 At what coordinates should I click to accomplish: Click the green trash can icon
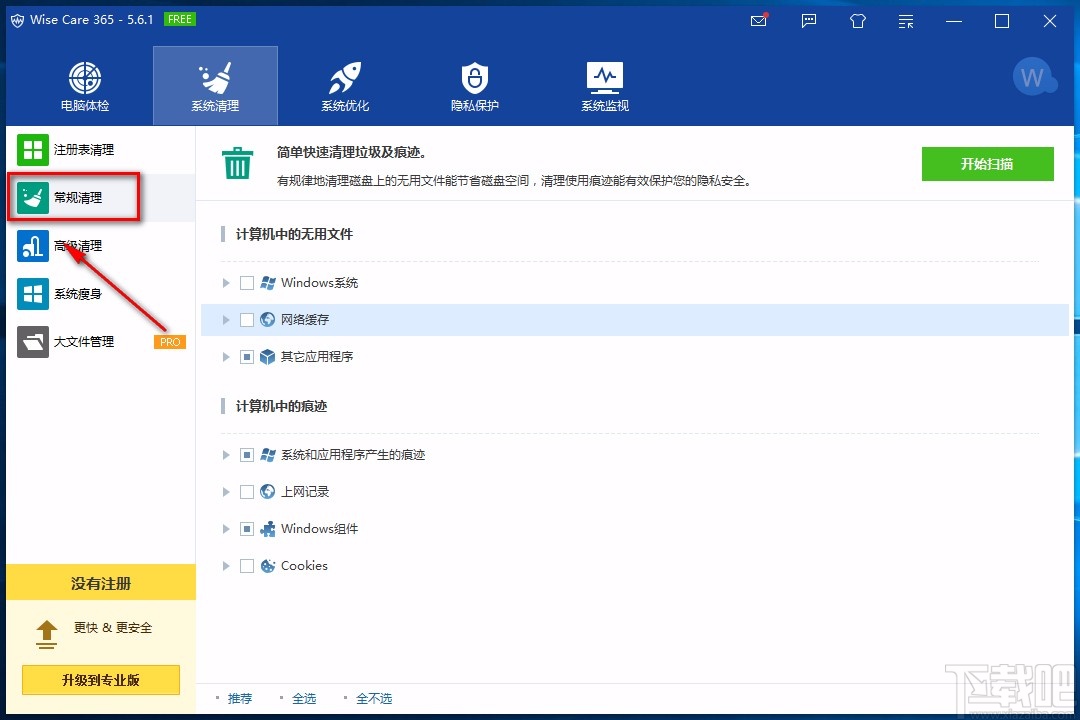[238, 163]
